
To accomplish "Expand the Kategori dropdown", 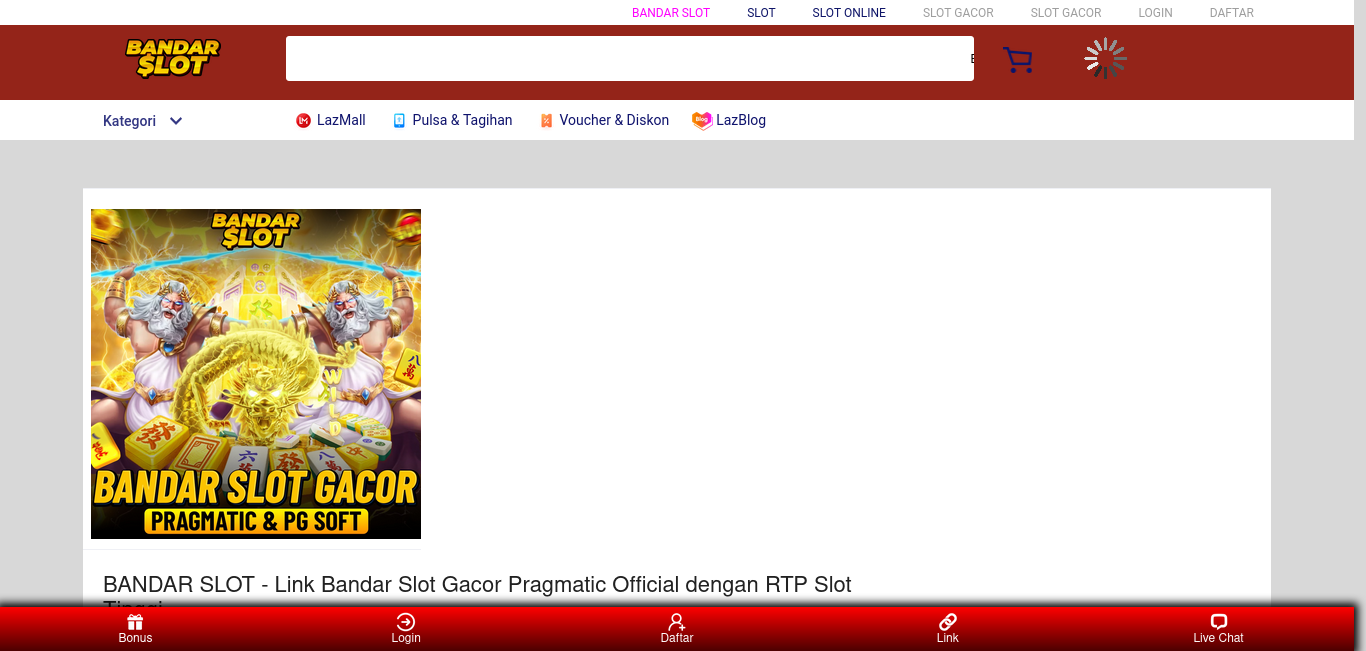I will coord(143,121).
